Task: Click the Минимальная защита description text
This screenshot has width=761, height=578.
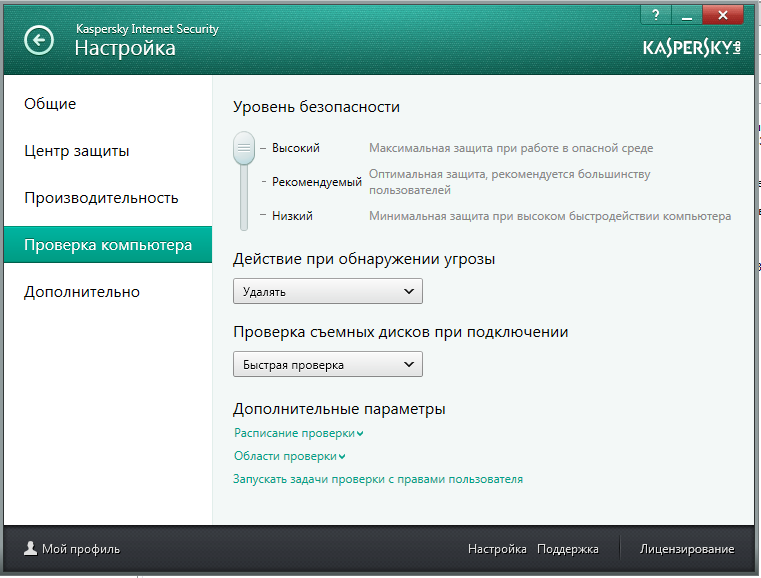Action: point(550,216)
